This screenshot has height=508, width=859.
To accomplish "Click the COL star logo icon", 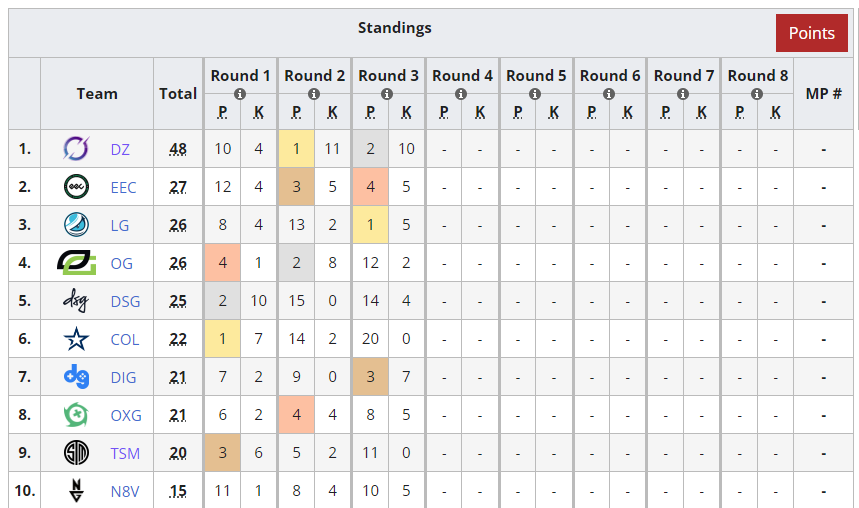I will [76, 339].
